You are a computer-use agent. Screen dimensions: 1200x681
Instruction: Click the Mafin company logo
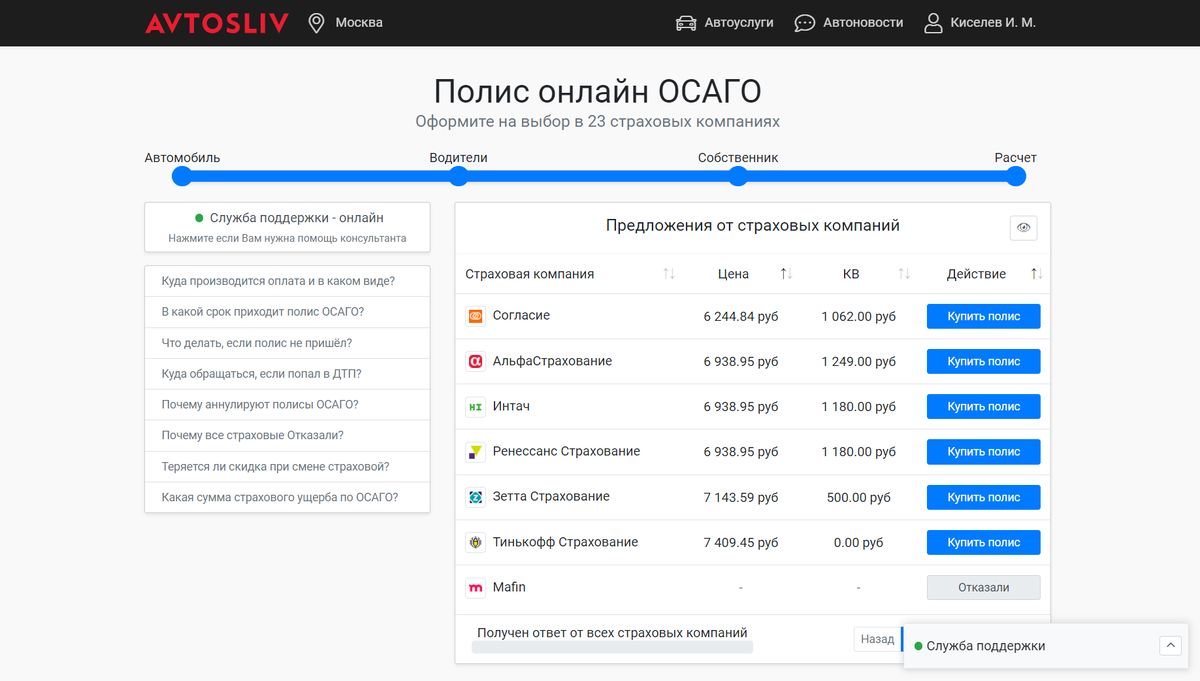475,587
